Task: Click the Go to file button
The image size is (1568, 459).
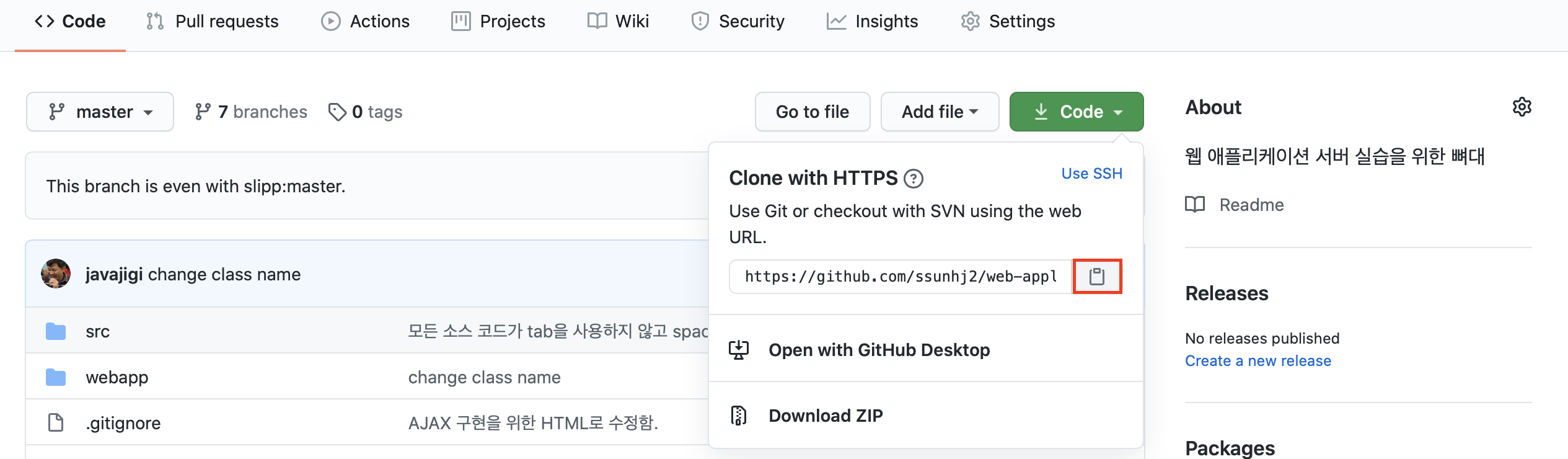Action: point(813,112)
